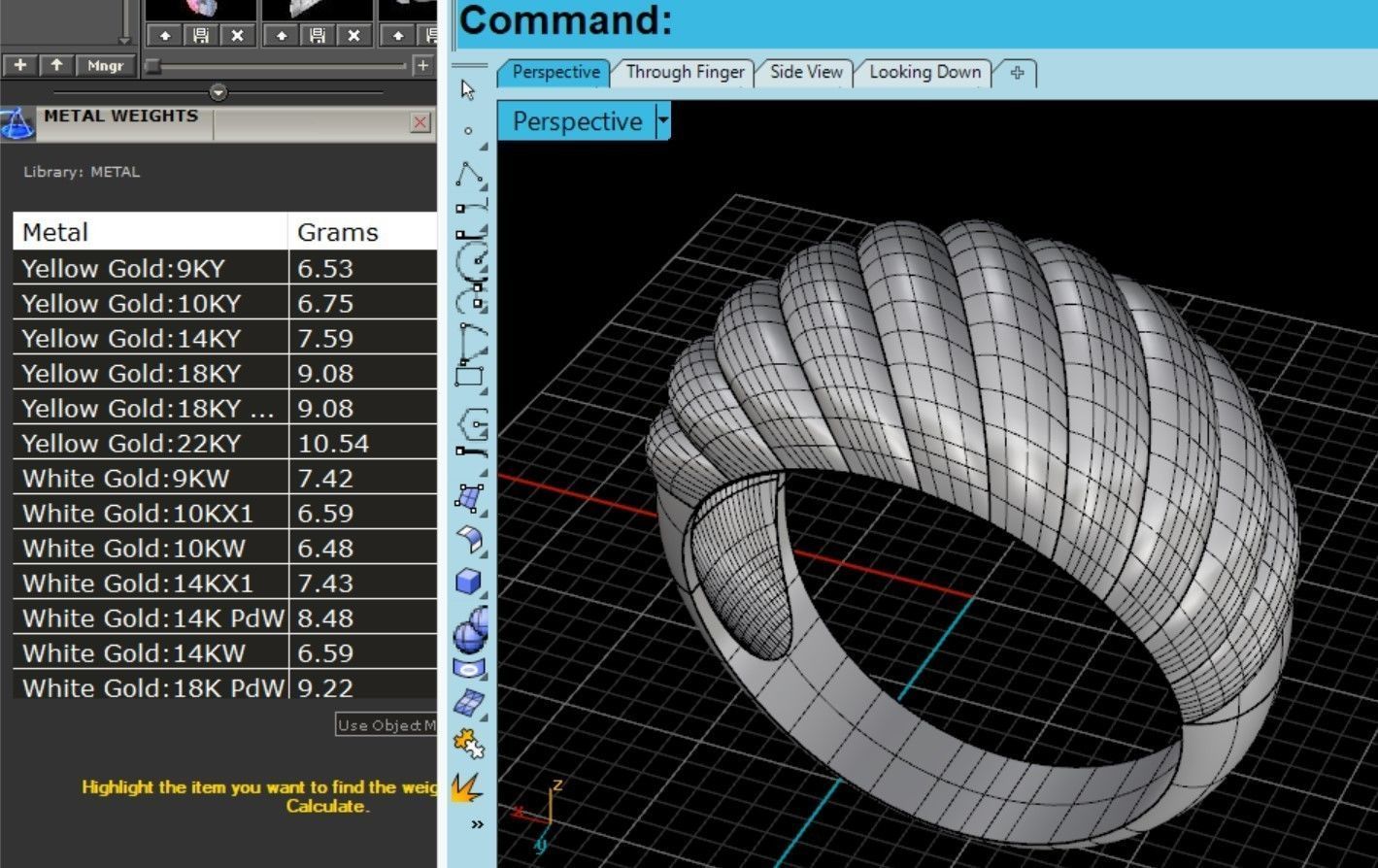Activate the Polyline tool
Screen dimensions: 1378x868
(470, 175)
